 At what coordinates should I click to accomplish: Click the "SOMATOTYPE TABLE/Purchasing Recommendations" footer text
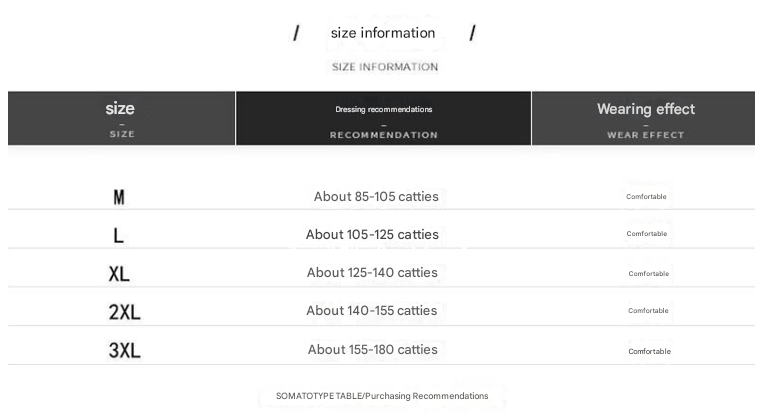click(x=382, y=396)
